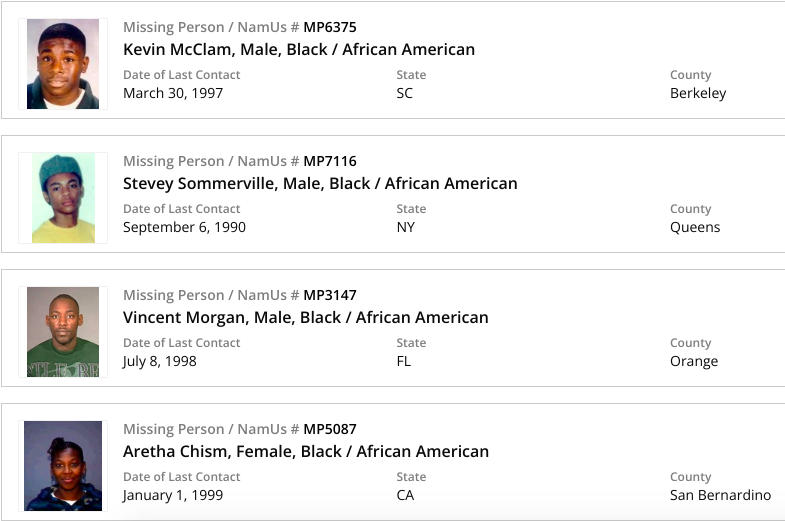Select the date September 6, 1990
Screen dimensions: 785x521
point(184,227)
